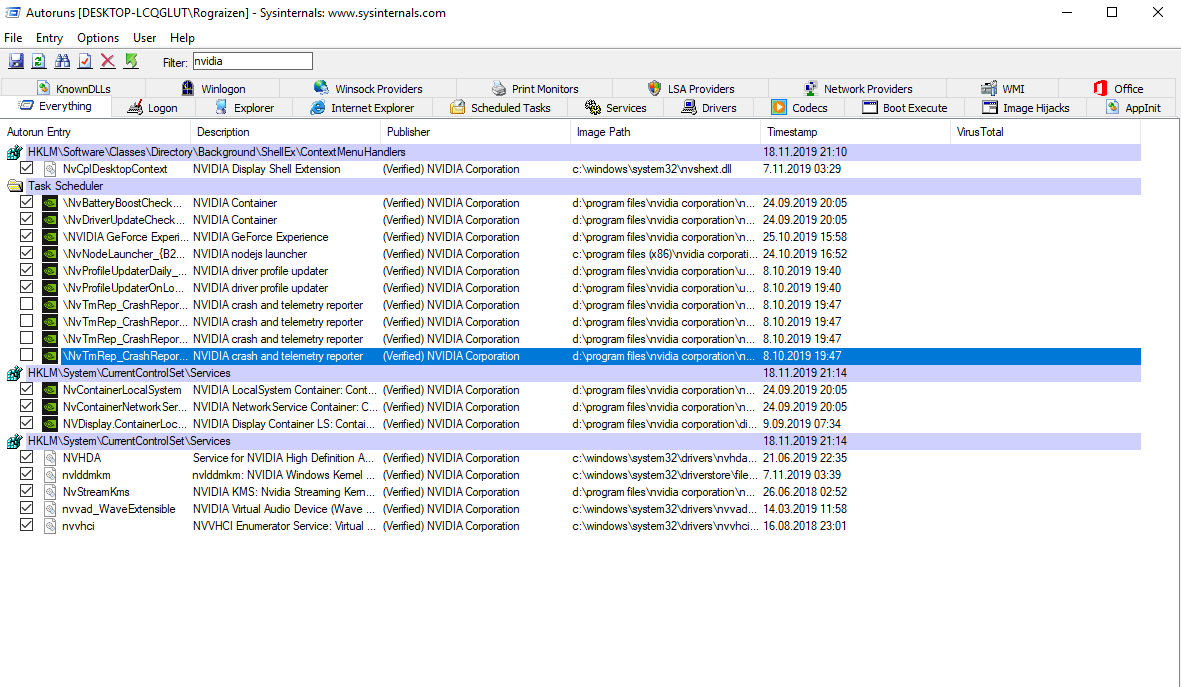
Task: Disable the NvProfileUpdaterOnLo task checkbox
Action: click(26, 287)
